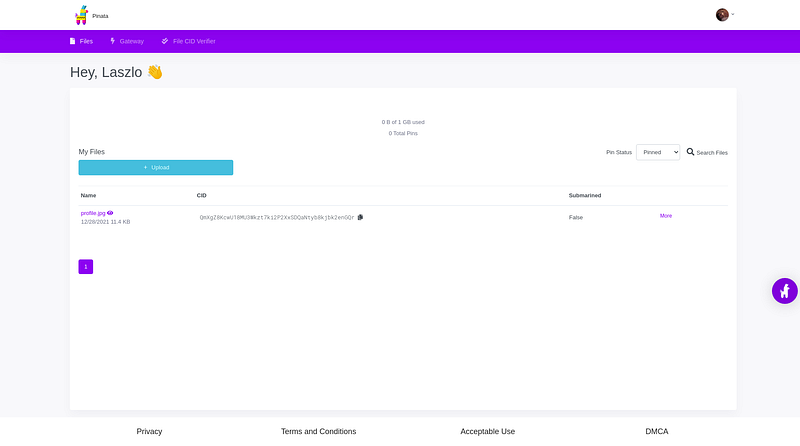Image resolution: width=800 pixels, height=446 pixels.
Task: Click the Pinata llama logo
Action: pos(81,15)
